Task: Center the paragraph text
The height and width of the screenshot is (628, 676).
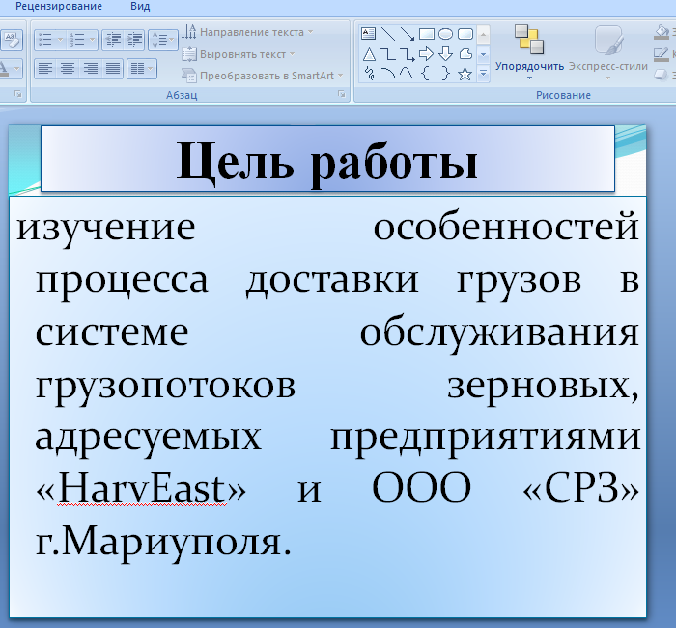Action: [67, 69]
